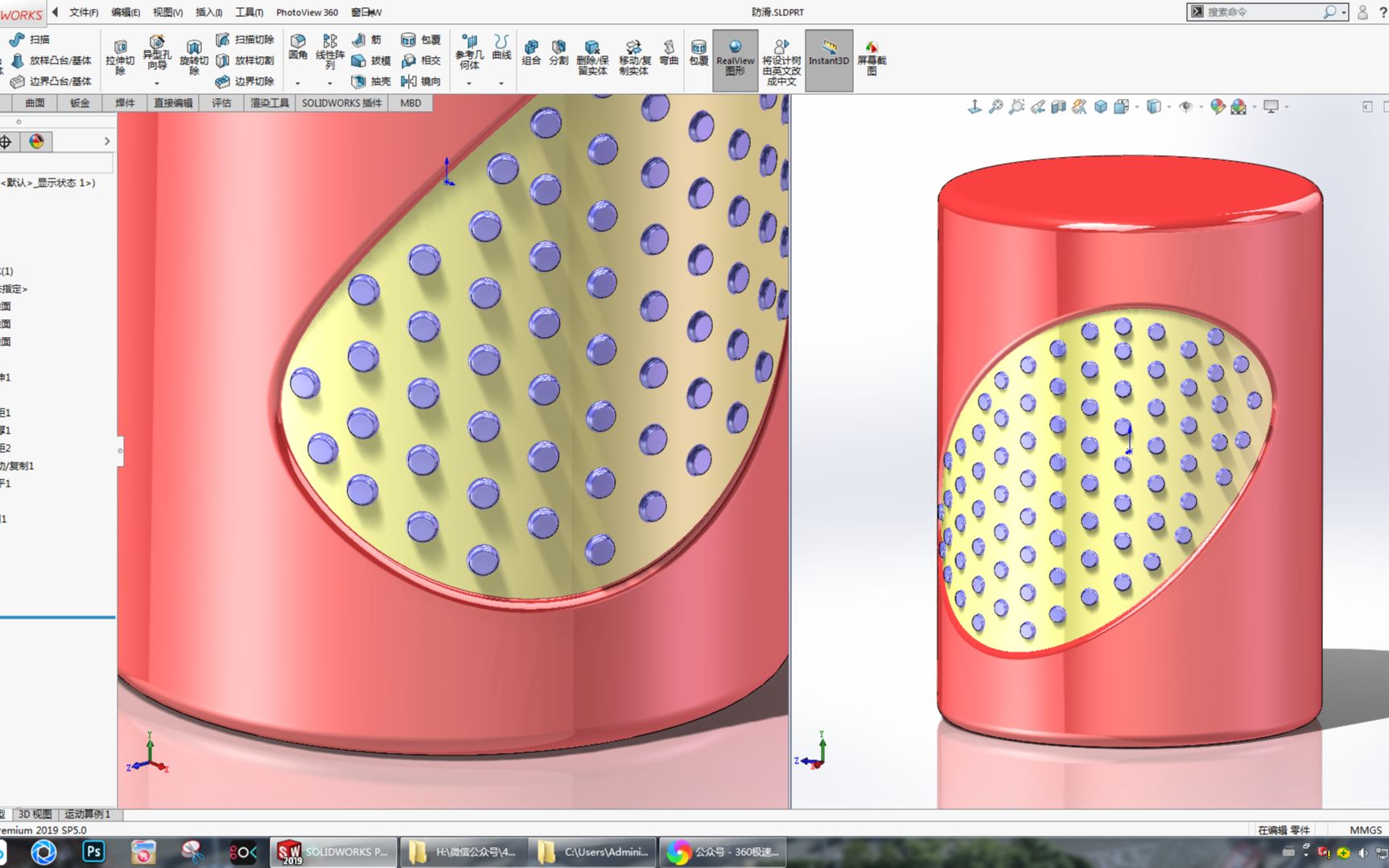Viewport: 1389px width, 868px height.
Task: Switch to the 曲面 surfaces tab
Action: click(x=35, y=103)
